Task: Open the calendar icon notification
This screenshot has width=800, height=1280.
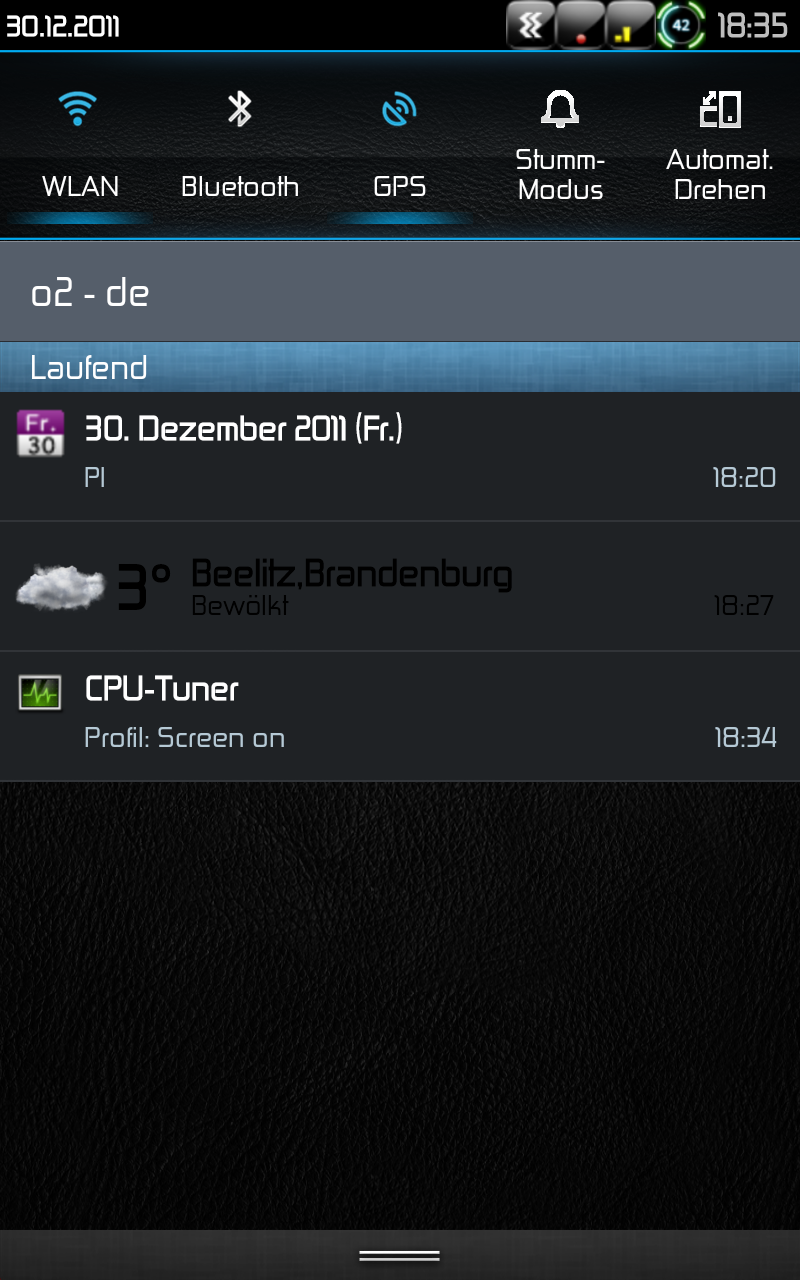Action: tap(41, 433)
